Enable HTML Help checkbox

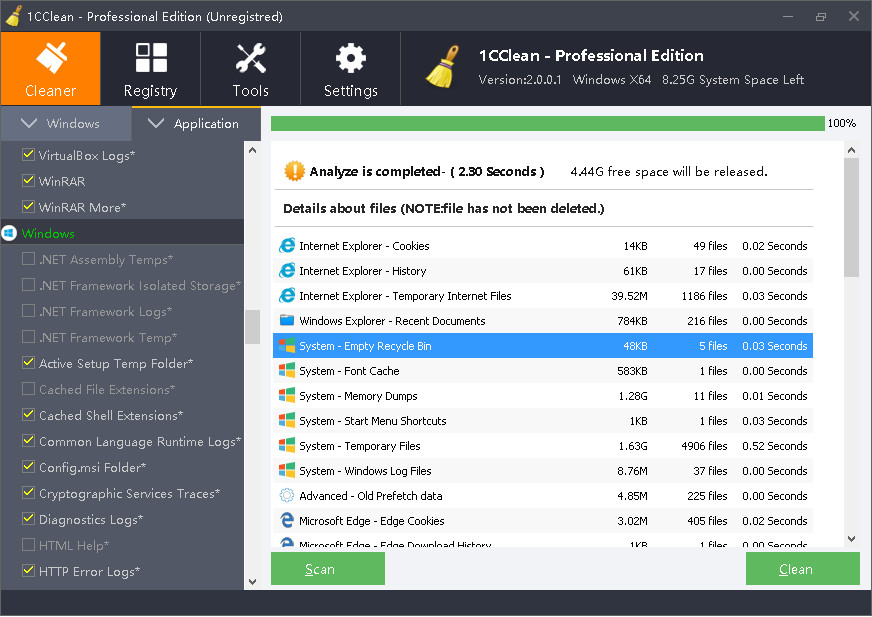coord(28,544)
